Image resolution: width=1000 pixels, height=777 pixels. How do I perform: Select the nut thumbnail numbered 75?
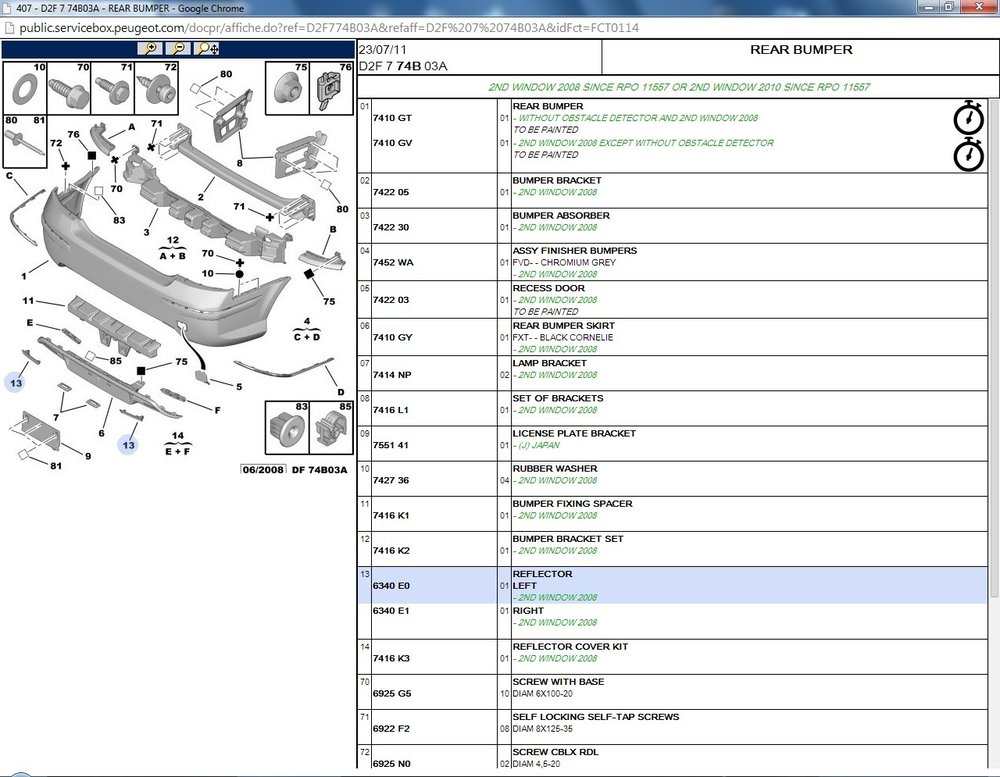pos(288,88)
